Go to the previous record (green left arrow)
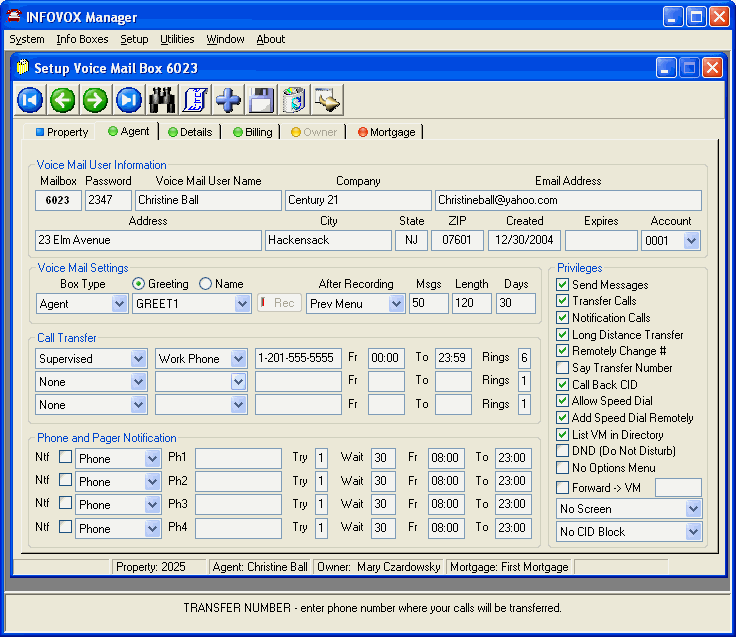This screenshot has width=736, height=637. click(x=62, y=100)
